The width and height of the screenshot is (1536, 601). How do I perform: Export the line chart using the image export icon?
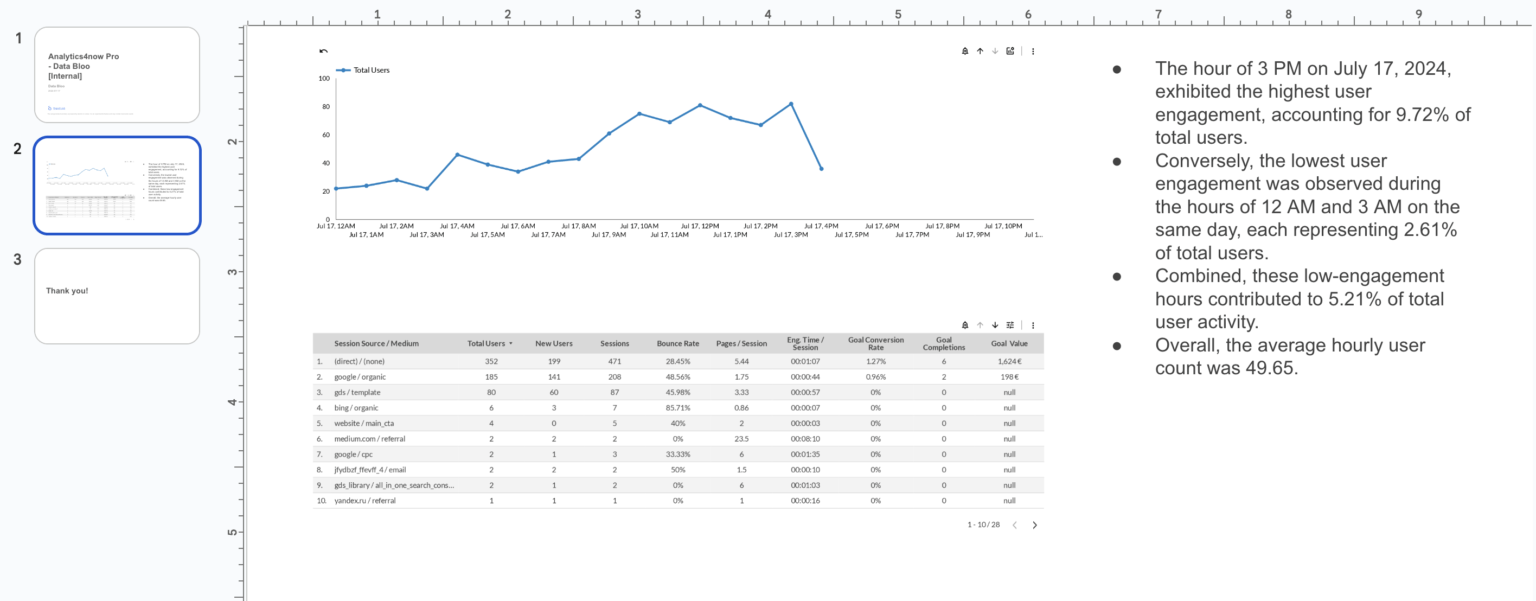click(x=1010, y=51)
